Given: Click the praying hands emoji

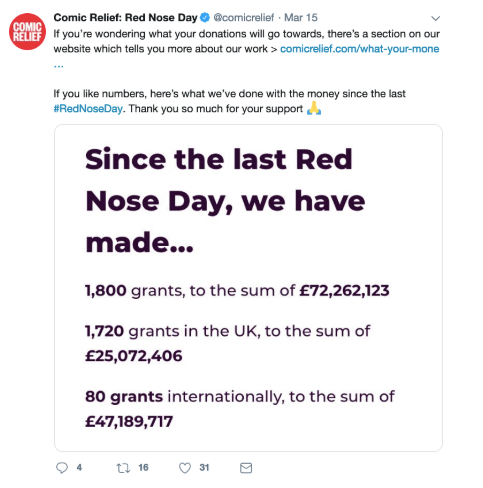Looking at the screenshot, I should (314, 108).
